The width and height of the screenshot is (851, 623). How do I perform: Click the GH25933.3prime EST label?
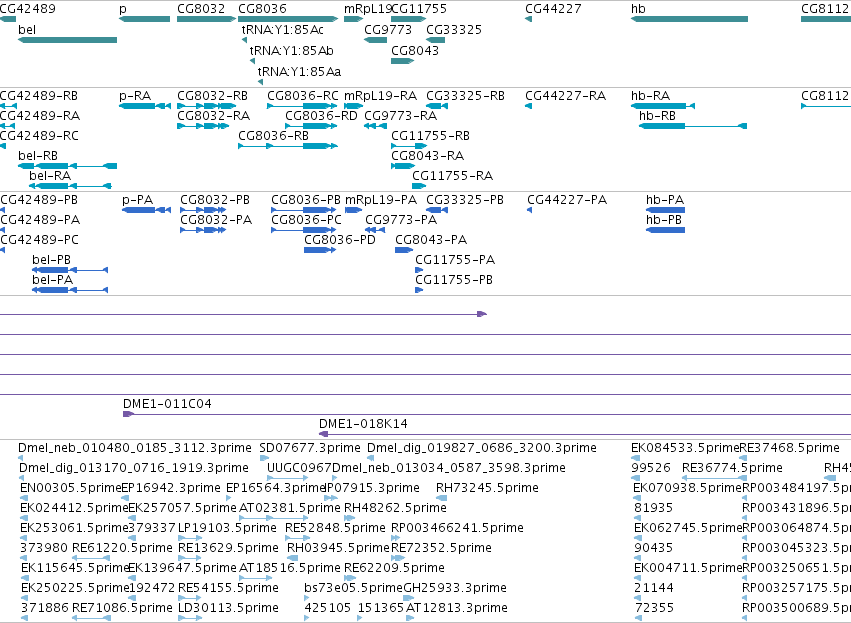455,588
